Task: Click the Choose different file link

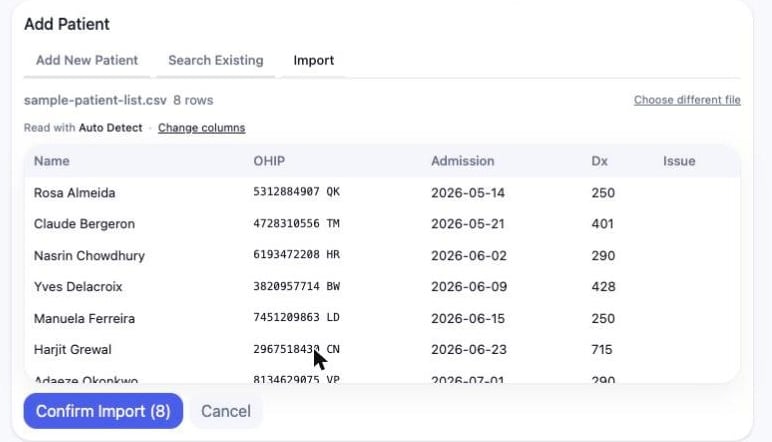Action: [x=687, y=100]
